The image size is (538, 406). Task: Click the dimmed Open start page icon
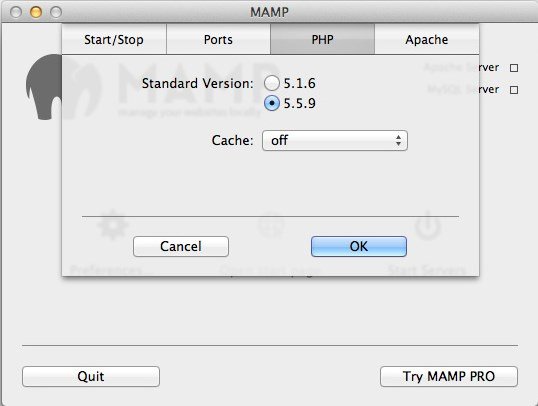coord(271,225)
